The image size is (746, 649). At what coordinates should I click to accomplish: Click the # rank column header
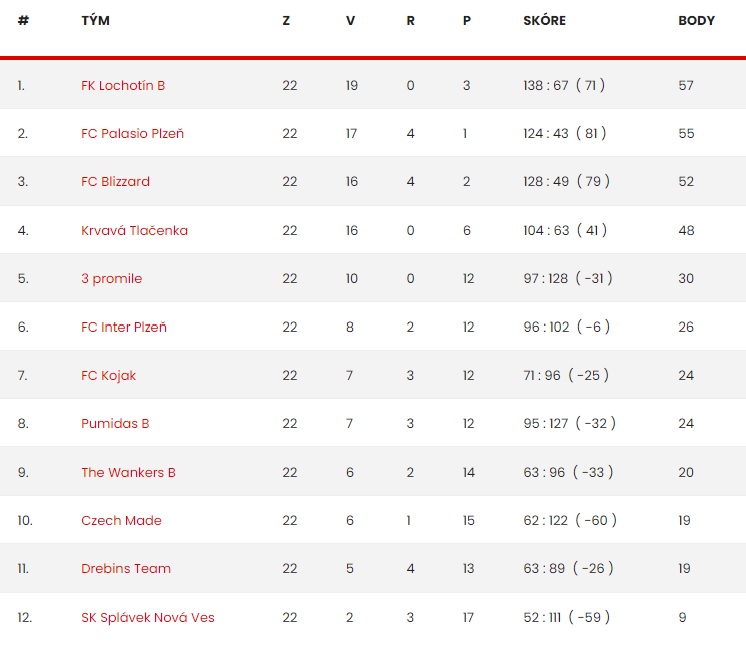pos(23,20)
